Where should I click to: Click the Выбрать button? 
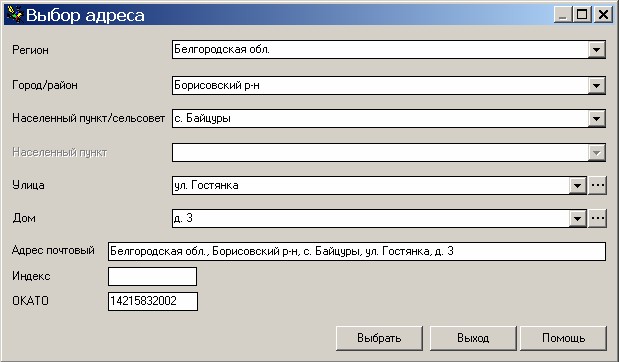pos(379,338)
